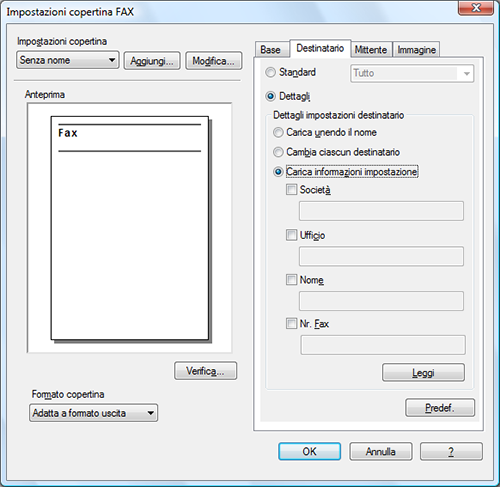Click the Predef. button

click(x=440, y=407)
